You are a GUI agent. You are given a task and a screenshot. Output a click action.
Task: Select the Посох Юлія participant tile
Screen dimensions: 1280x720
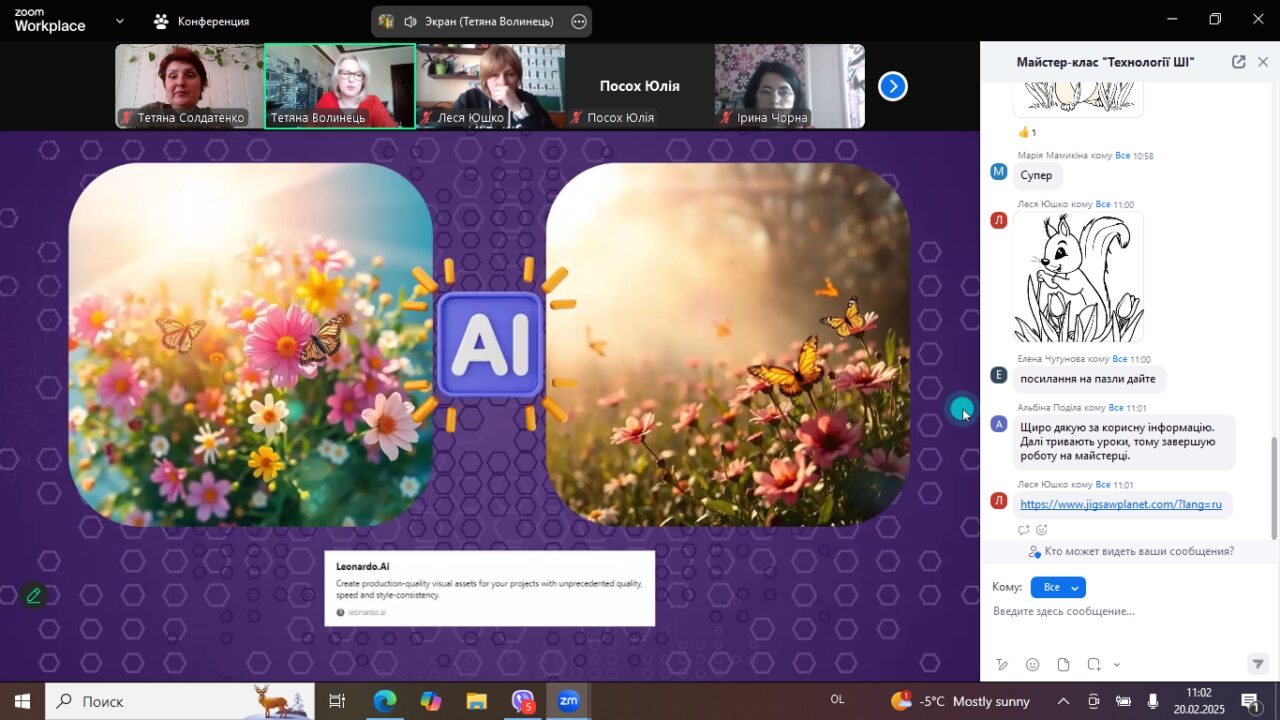[640, 86]
